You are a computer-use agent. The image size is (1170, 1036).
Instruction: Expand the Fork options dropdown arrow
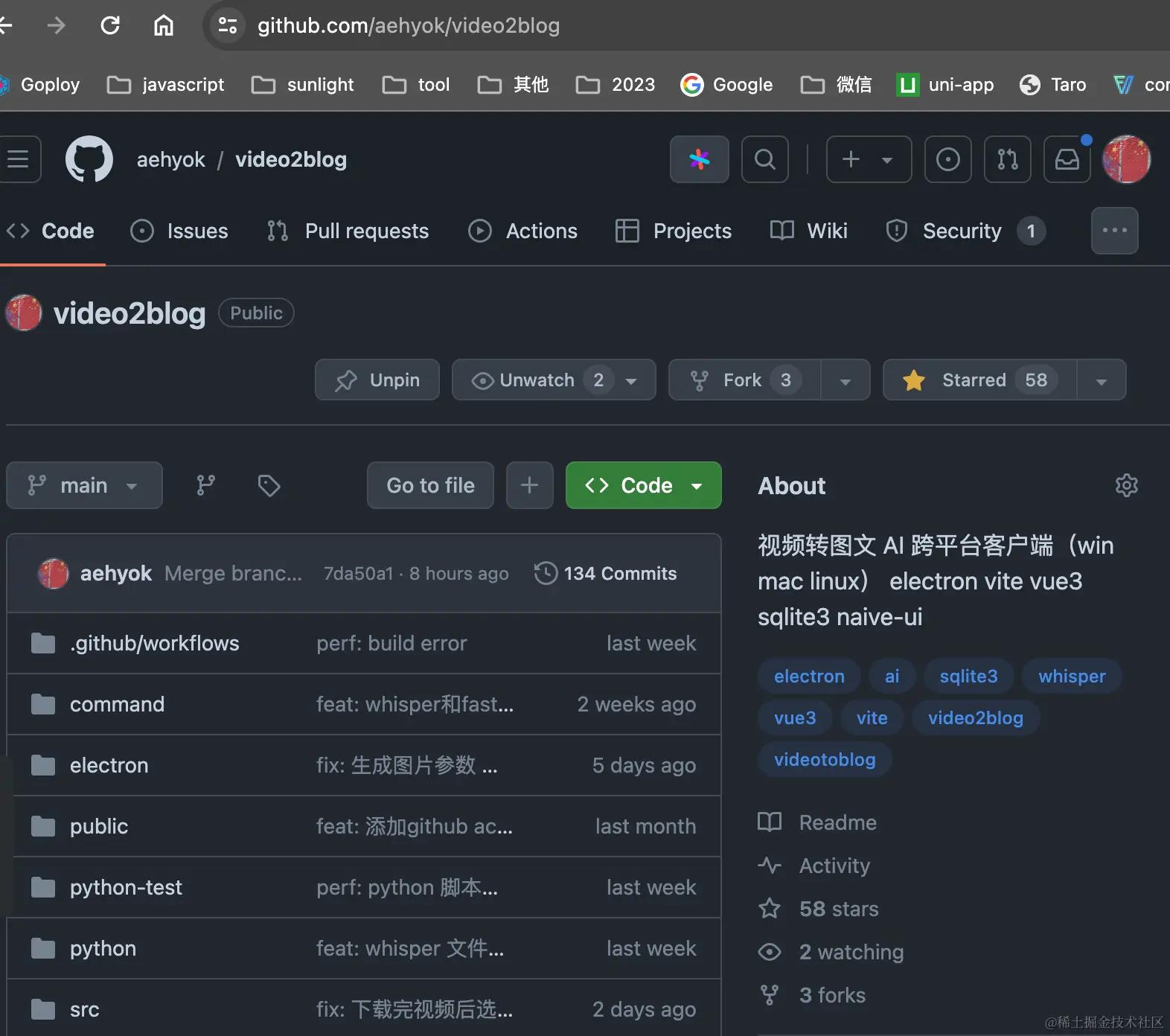845,380
